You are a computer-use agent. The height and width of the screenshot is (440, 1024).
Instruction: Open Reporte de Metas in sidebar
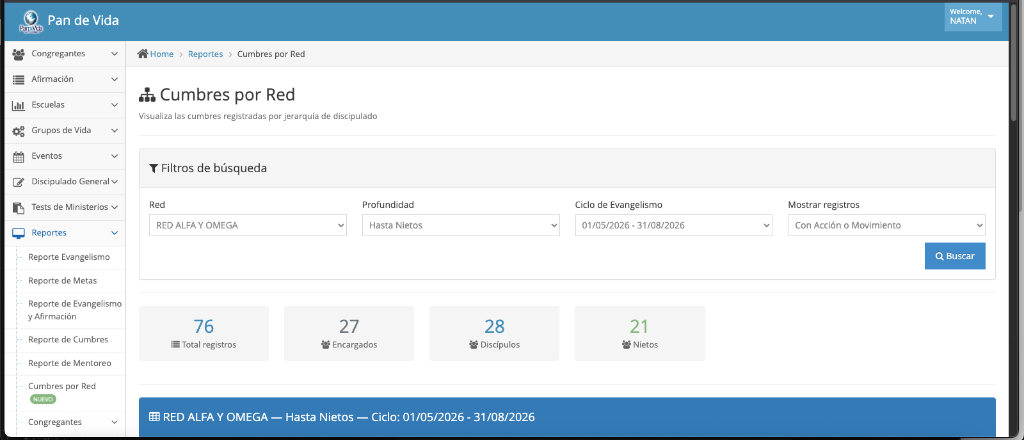coord(62,281)
